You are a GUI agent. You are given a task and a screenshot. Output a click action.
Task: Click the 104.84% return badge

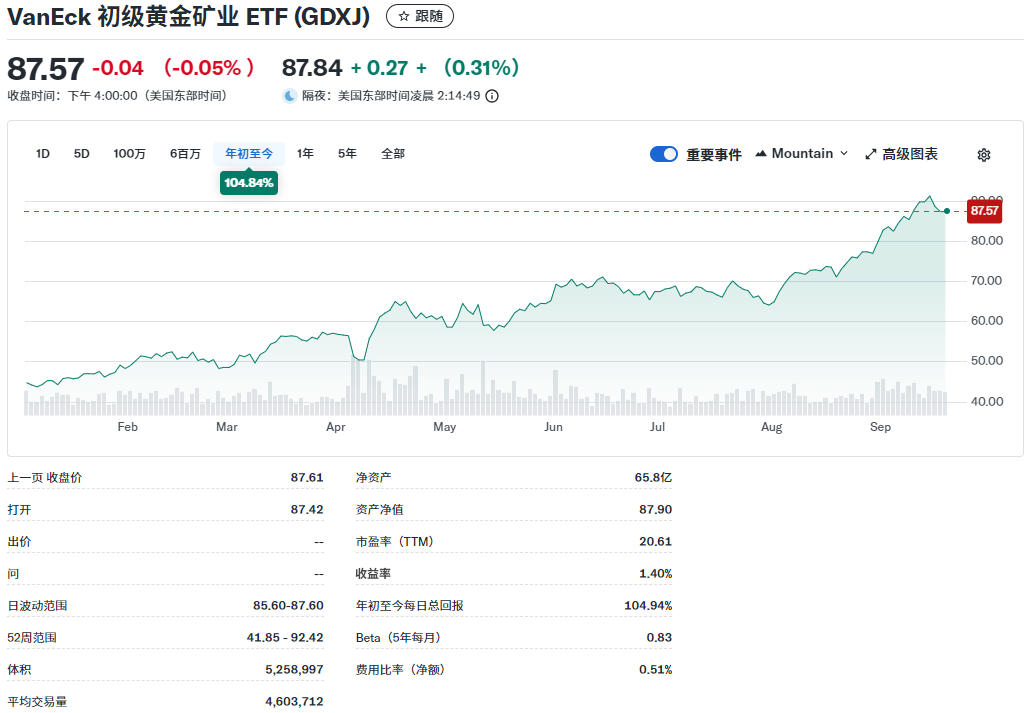(249, 183)
